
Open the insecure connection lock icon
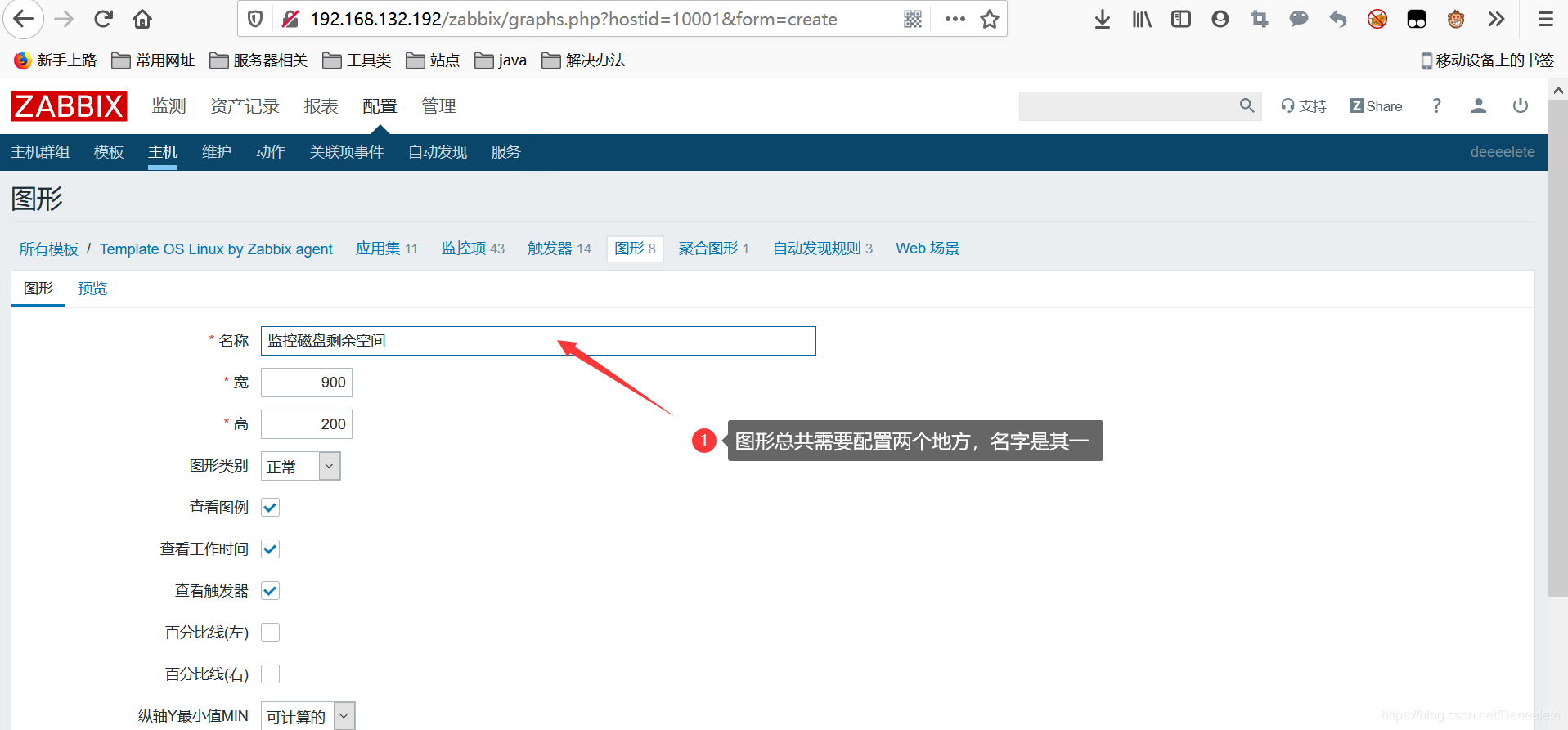290,19
